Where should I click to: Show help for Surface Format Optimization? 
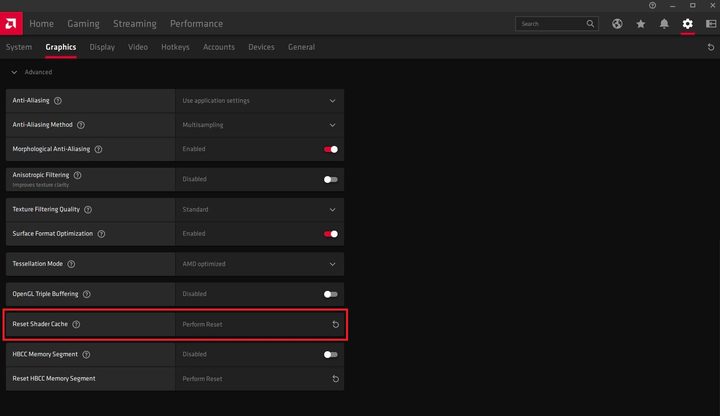(x=101, y=234)
